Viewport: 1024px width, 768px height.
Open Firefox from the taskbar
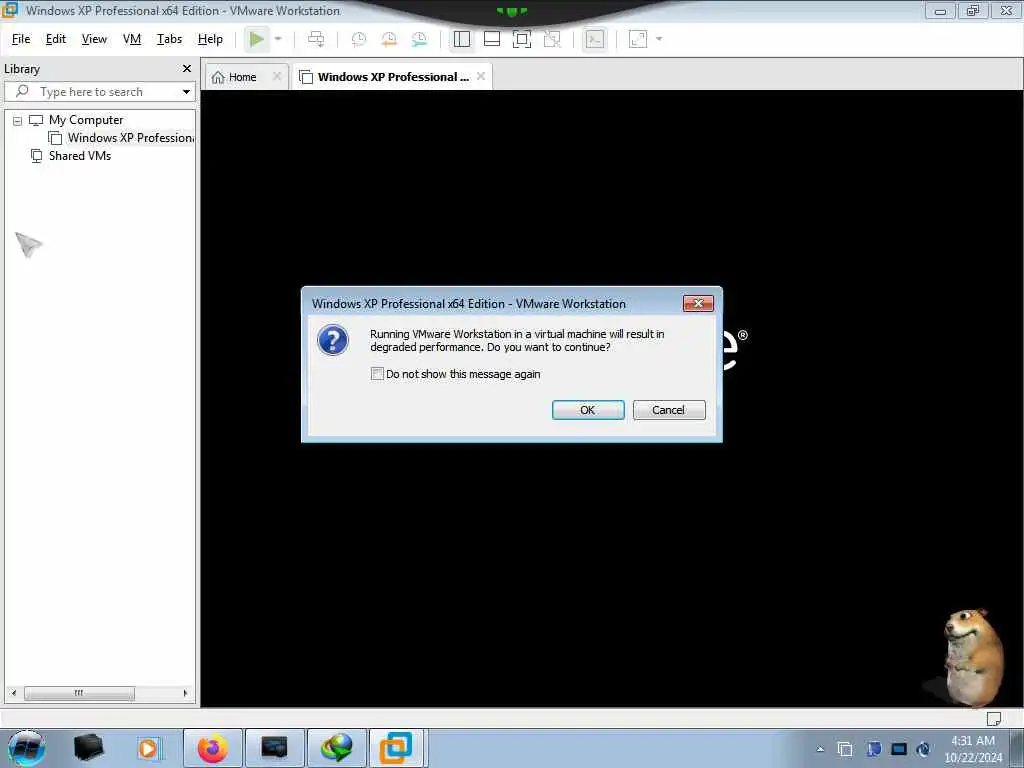click(x=213, y=748)
